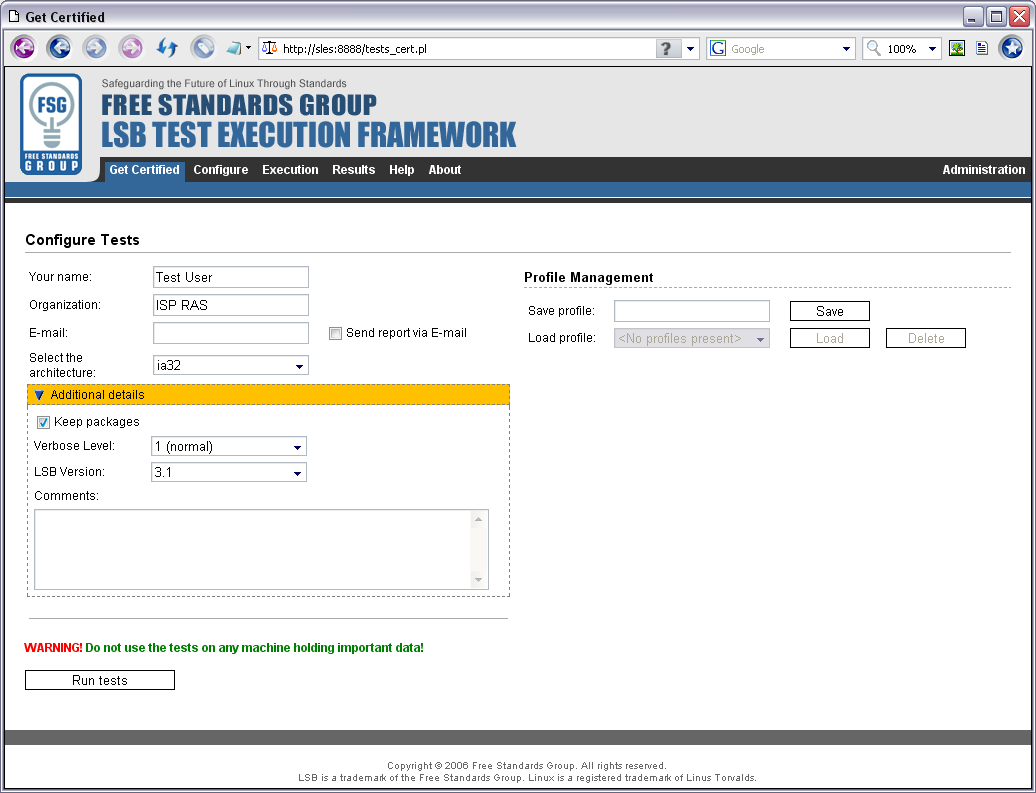Open the LSB Version dropdown
Screen dimensions: 1036x793
[229, 472]
